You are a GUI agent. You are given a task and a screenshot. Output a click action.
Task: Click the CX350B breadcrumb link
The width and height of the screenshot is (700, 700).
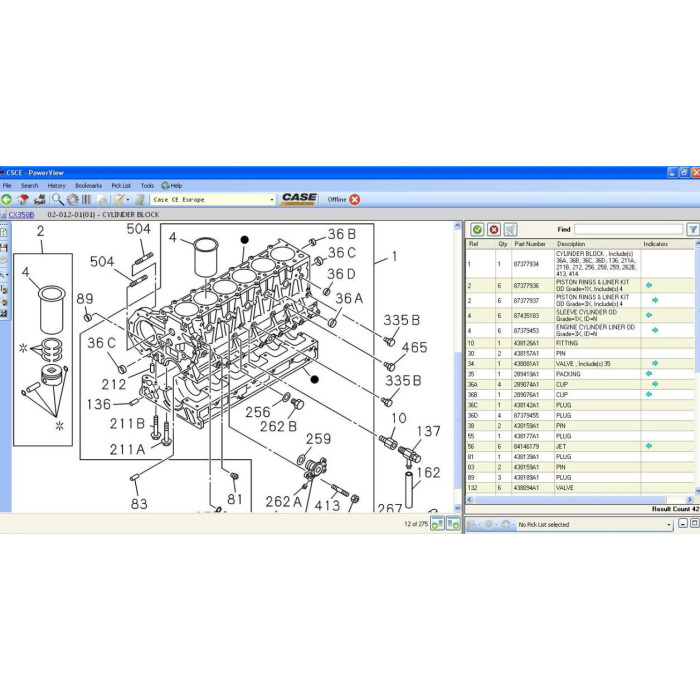point(21,215)
